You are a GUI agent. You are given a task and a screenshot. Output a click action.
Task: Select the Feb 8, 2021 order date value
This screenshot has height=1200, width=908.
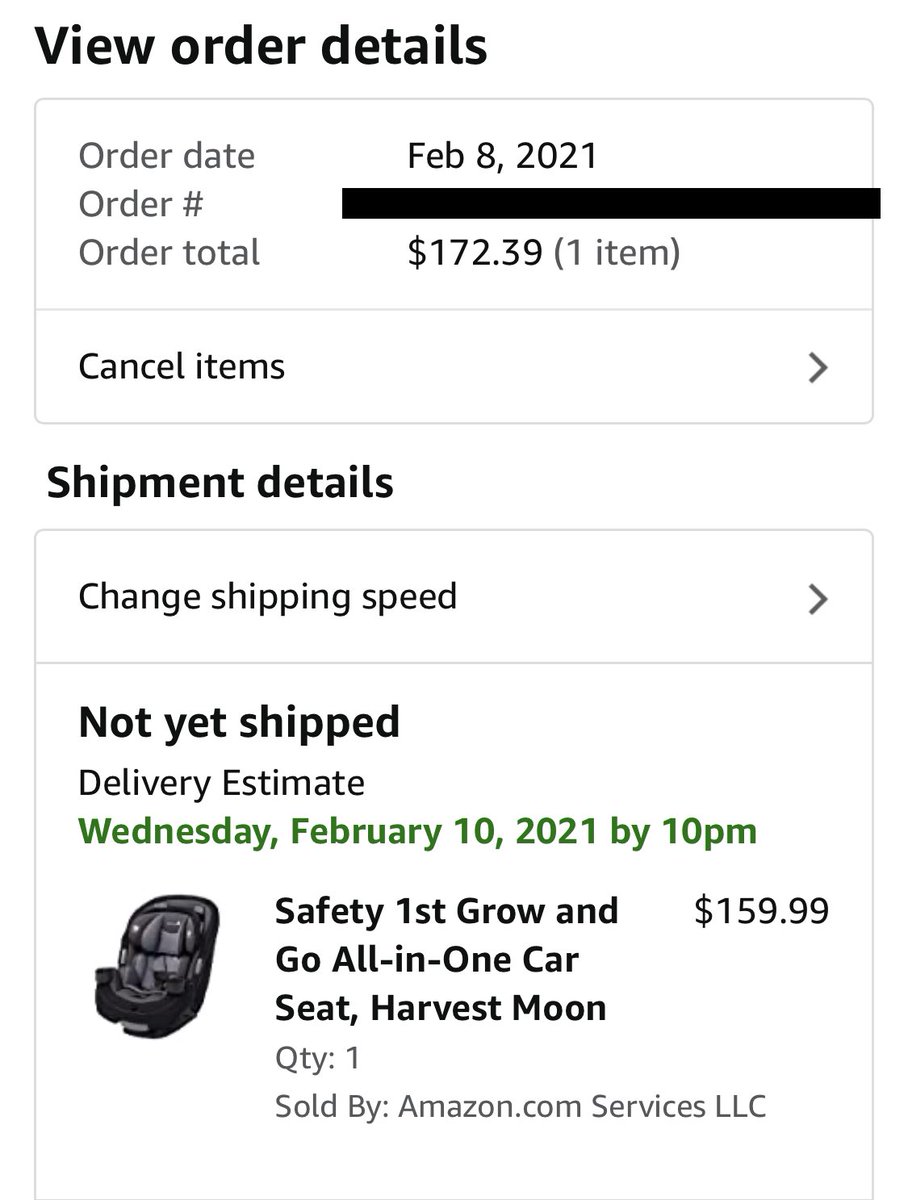(x=502, y=156)
